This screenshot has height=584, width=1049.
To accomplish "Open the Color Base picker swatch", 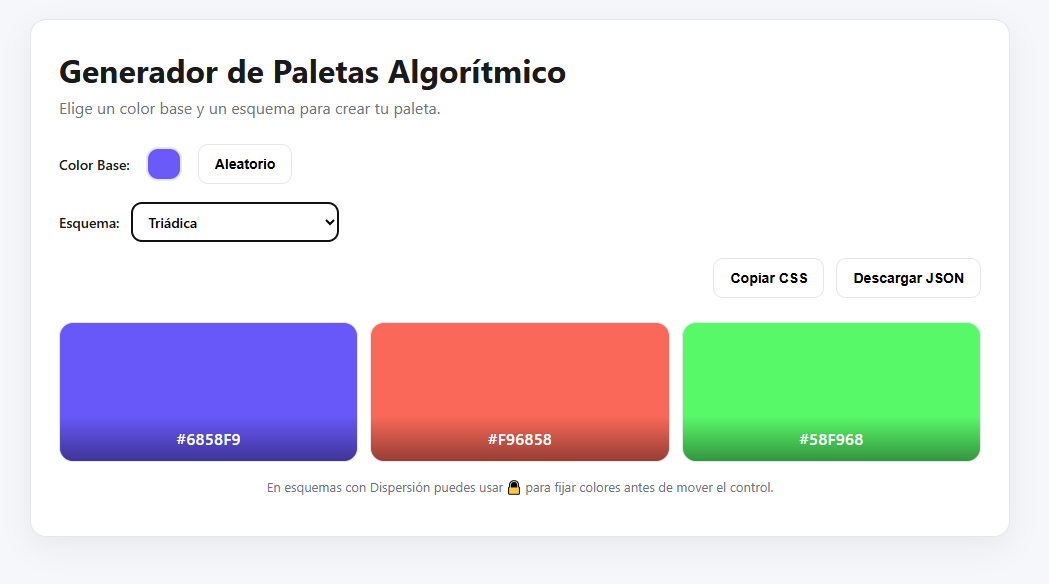I will [164, 164].
